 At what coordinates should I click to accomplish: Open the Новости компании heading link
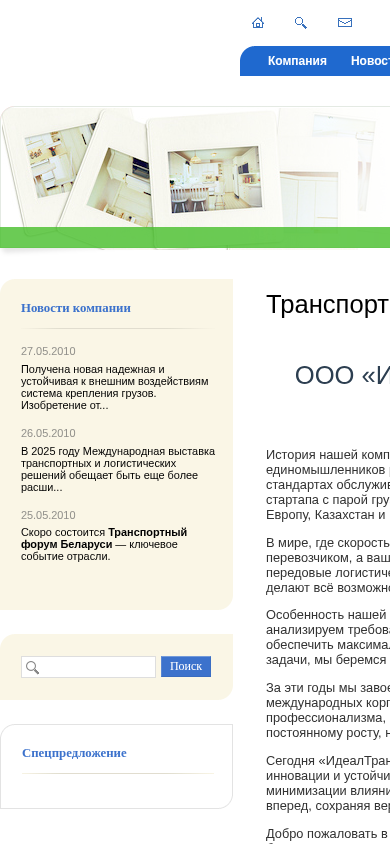point(76,308)
